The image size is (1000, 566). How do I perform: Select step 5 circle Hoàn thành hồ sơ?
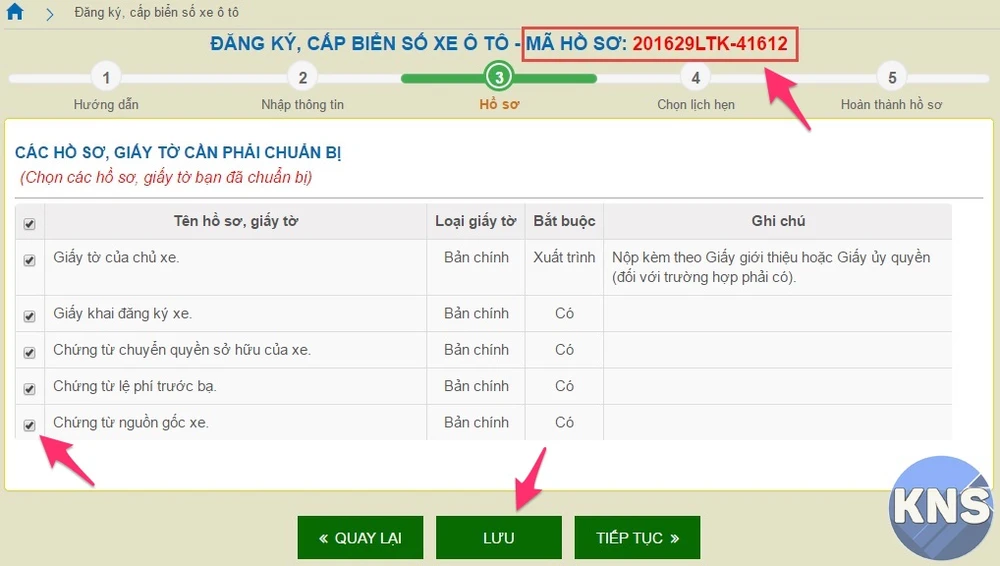coord(892,78)
